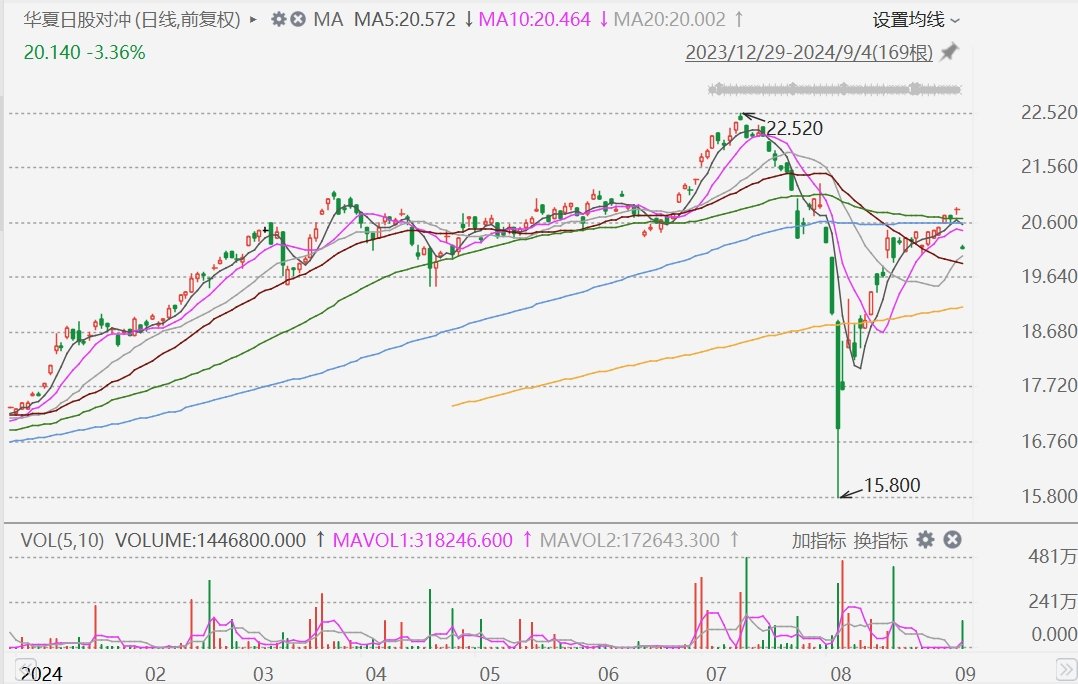Open the 2023/12/29-2024/9/4 date range selector
The height and width of the screenshot is (684, 1078).
tap(808, 52)
